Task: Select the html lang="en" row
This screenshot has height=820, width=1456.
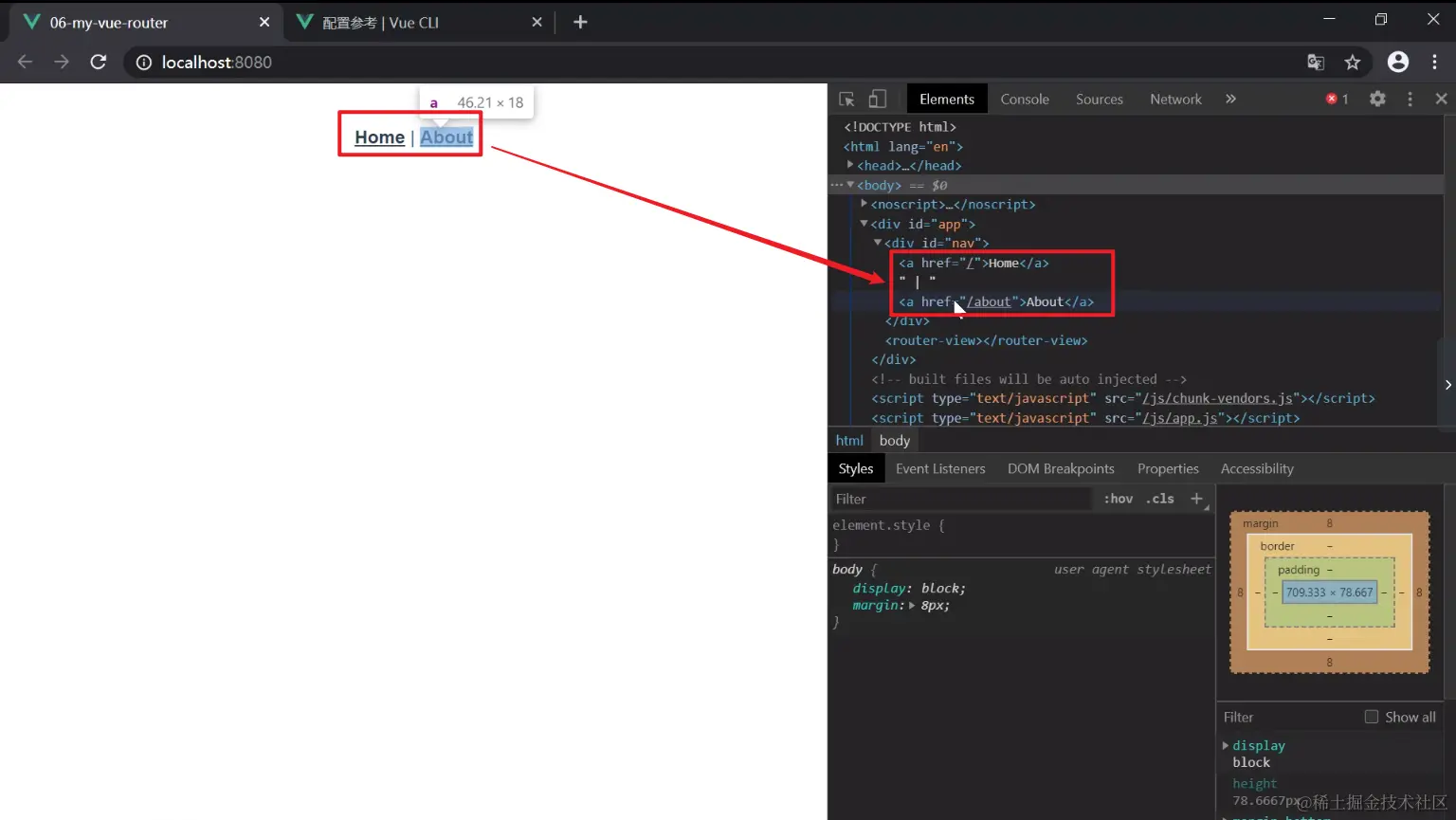Action: coord(903,146)
